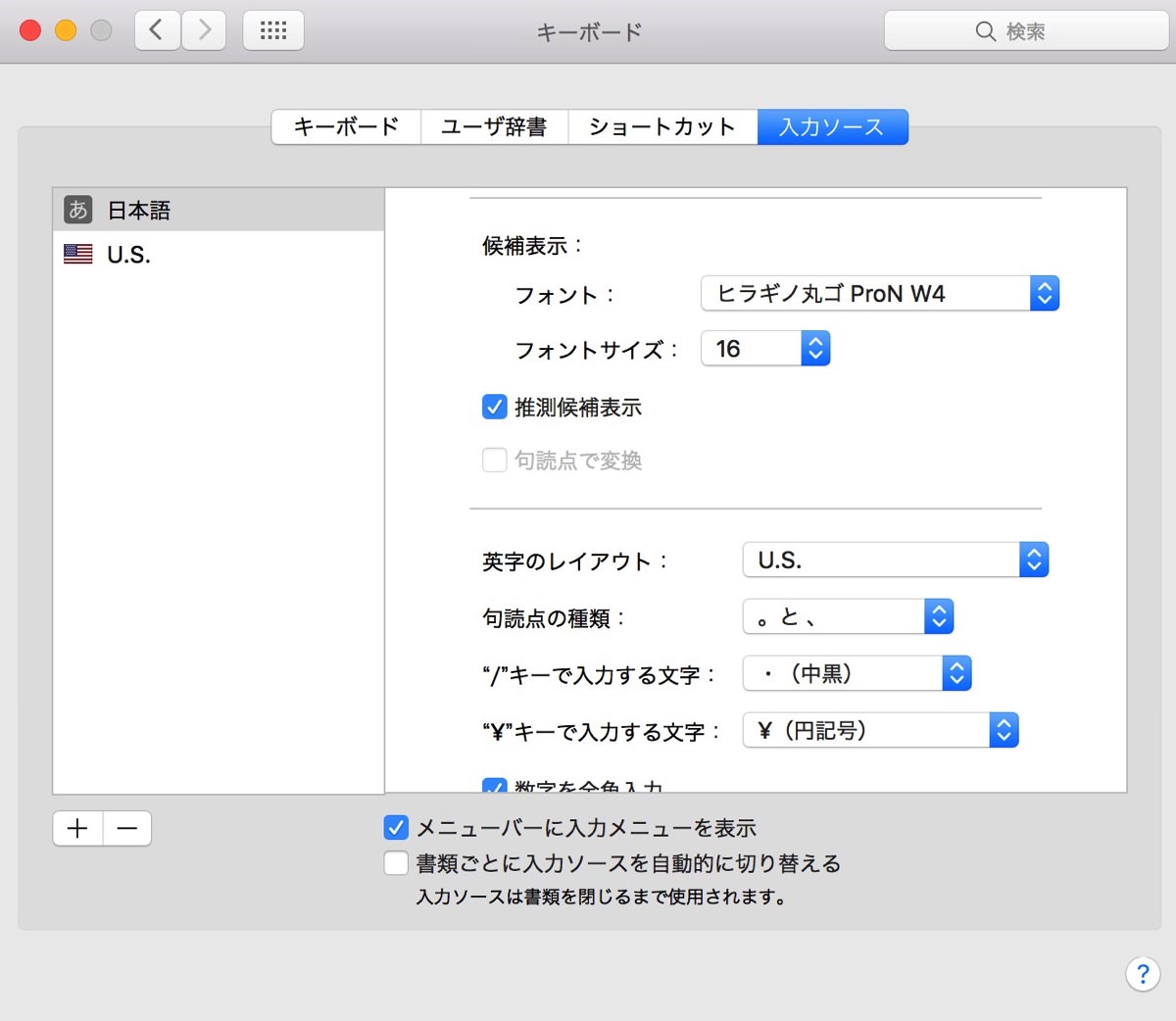
Task: Switch to the キーボード tab
Action: click(346, 126)
